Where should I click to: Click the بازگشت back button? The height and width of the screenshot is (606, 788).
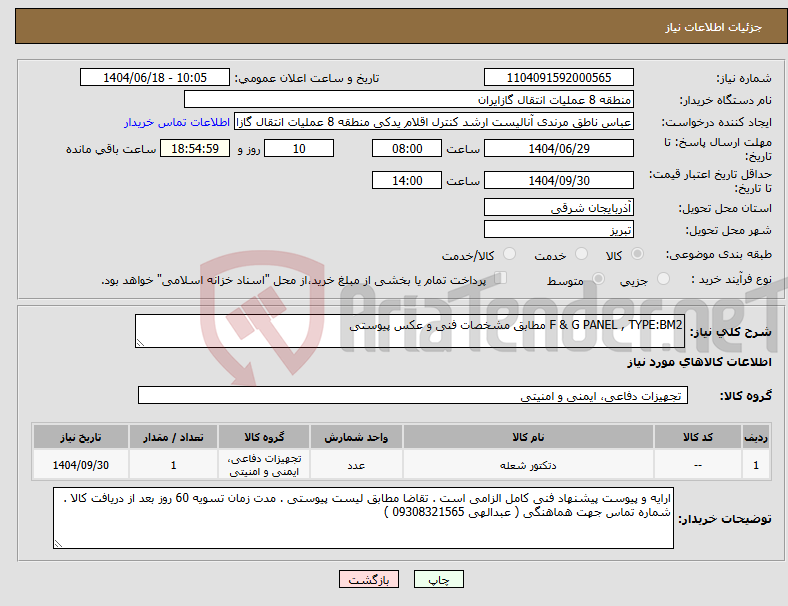pos(369,579)
